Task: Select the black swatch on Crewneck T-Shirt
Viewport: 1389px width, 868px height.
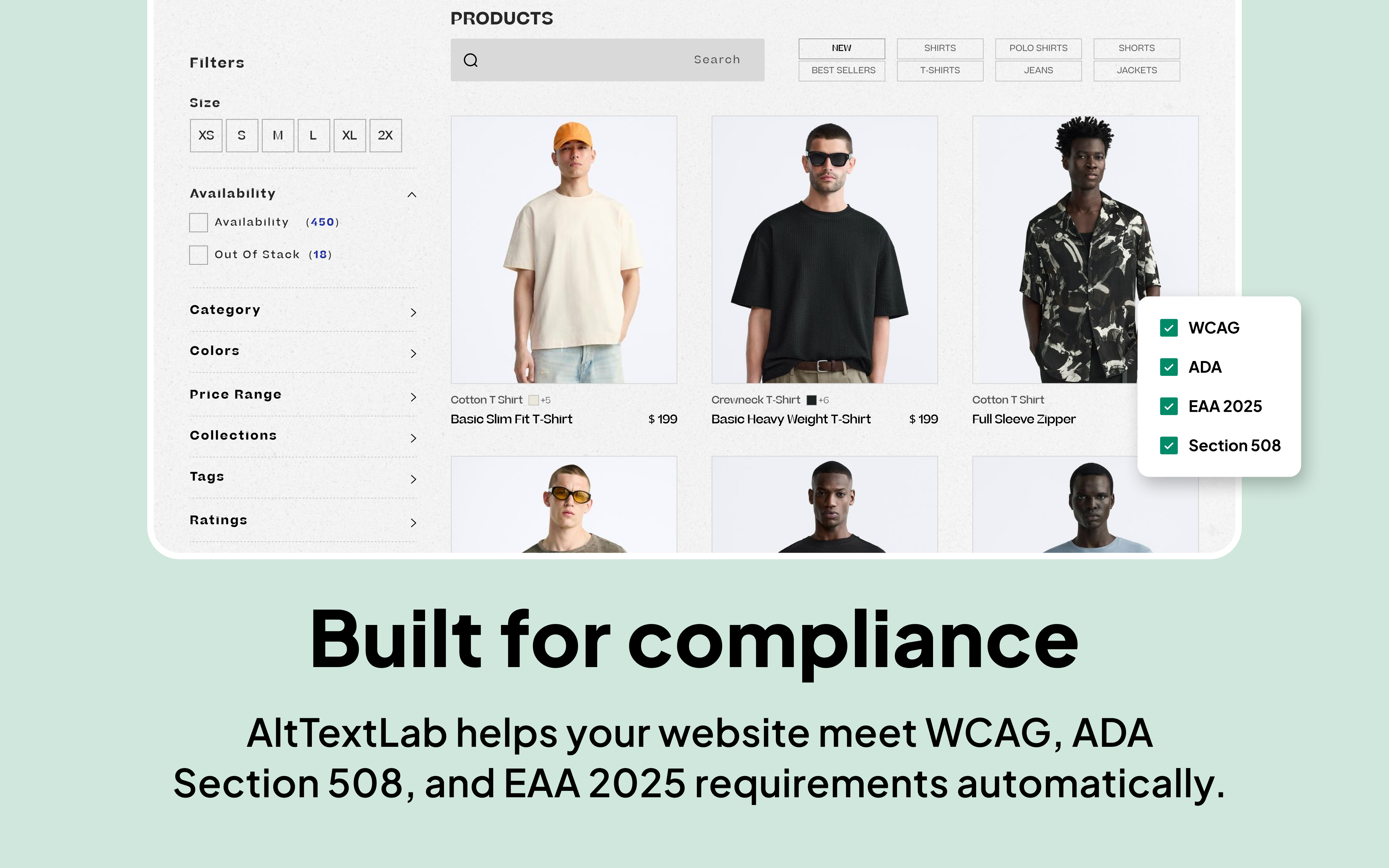Action: coord(811,400)
